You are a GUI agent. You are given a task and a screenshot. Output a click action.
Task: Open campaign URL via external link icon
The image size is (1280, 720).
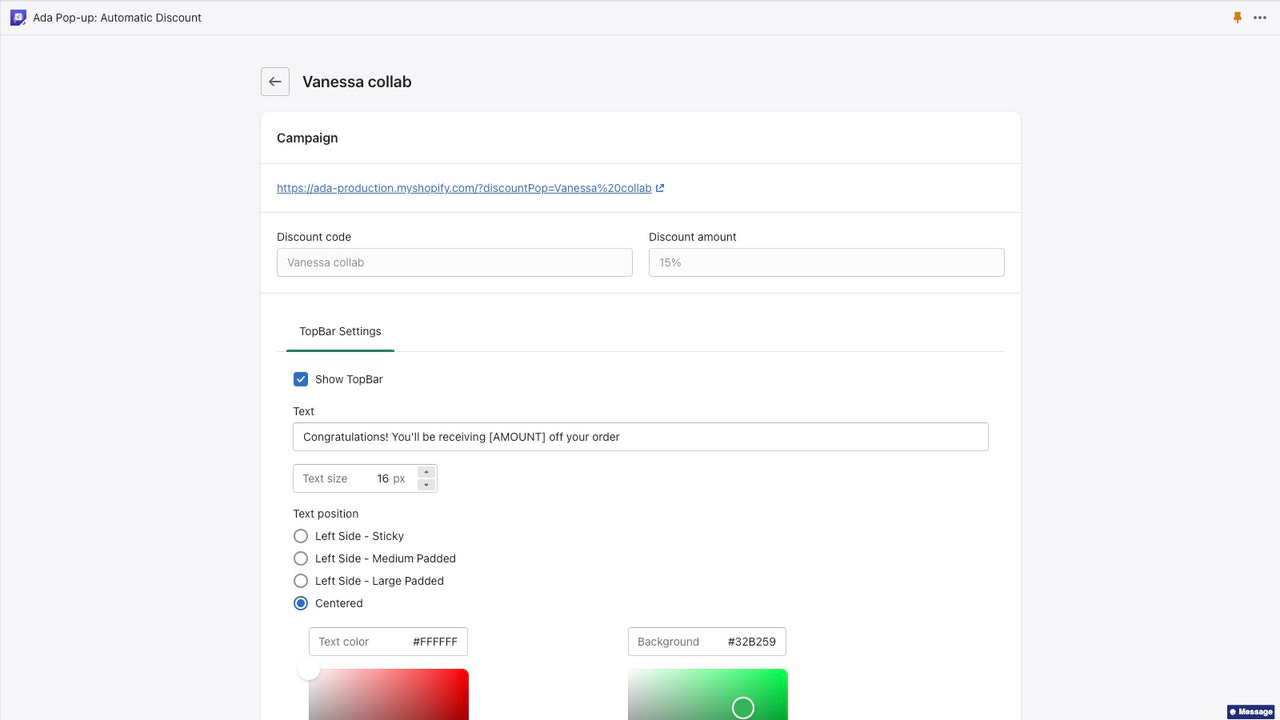659,187
